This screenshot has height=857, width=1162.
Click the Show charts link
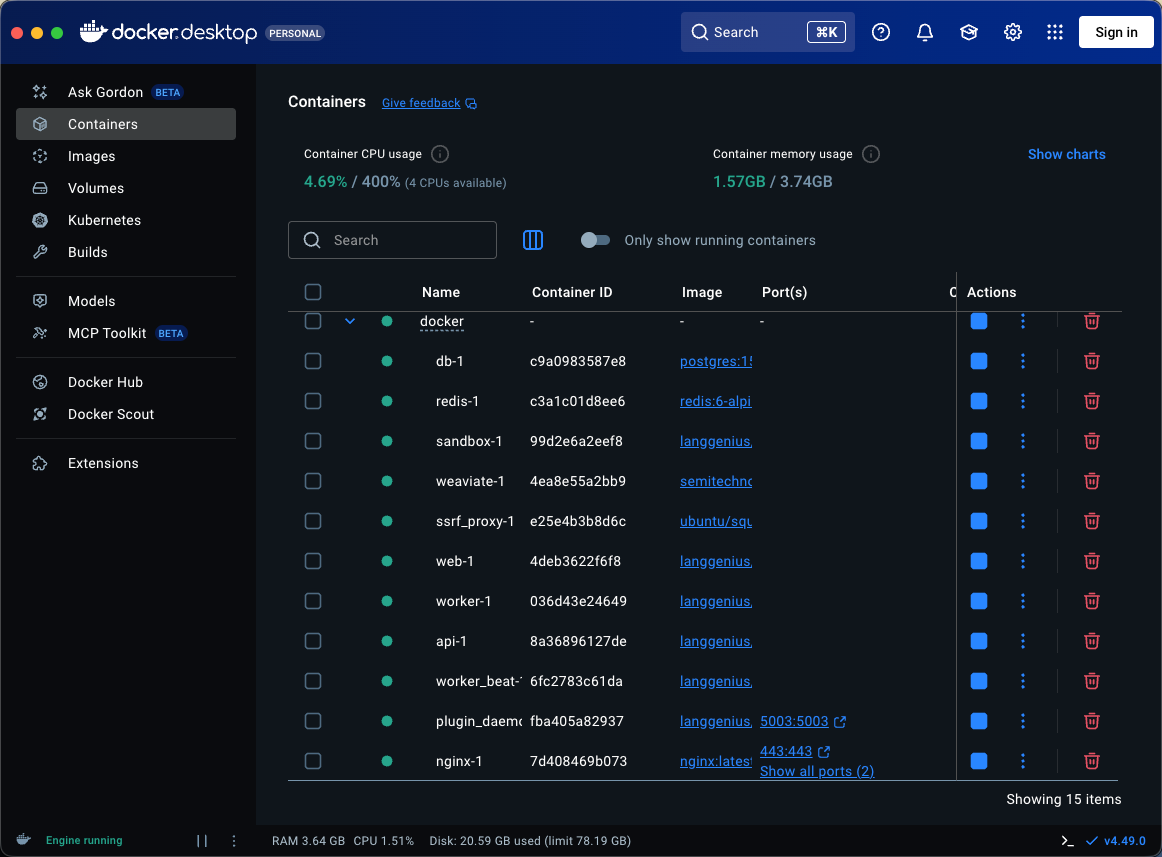1066,154
